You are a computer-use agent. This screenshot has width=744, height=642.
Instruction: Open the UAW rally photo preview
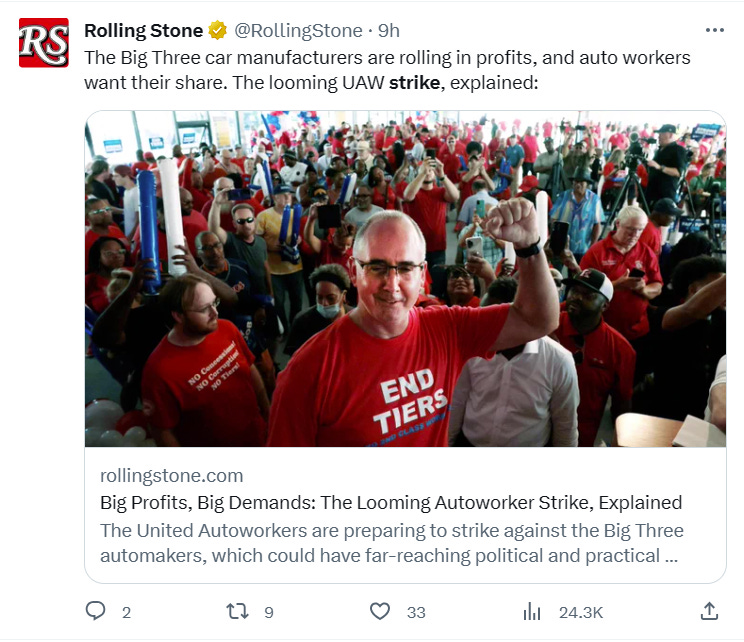pos(405,279)
